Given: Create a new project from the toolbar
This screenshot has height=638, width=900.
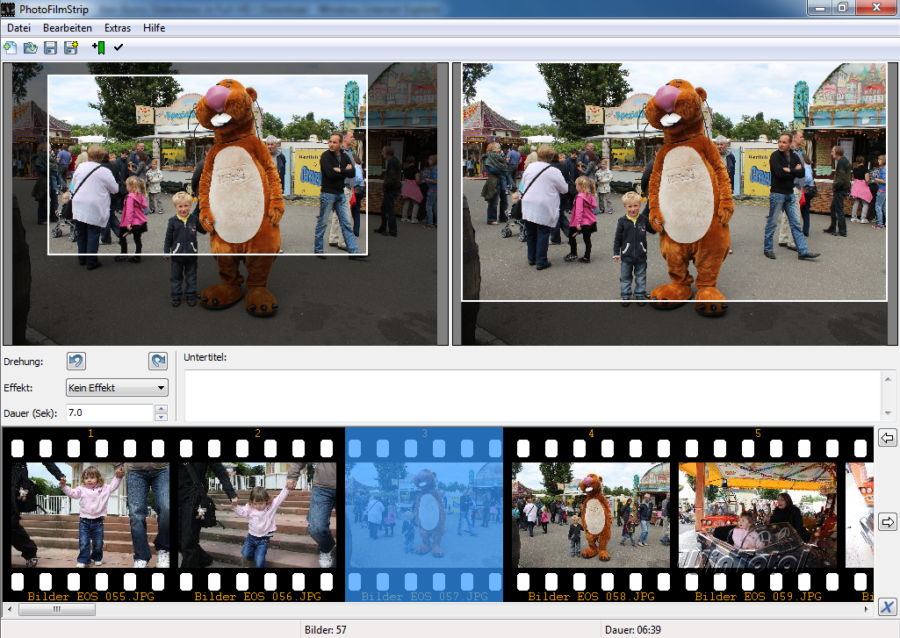Looking at the screenshot, I should click(11, 47).
